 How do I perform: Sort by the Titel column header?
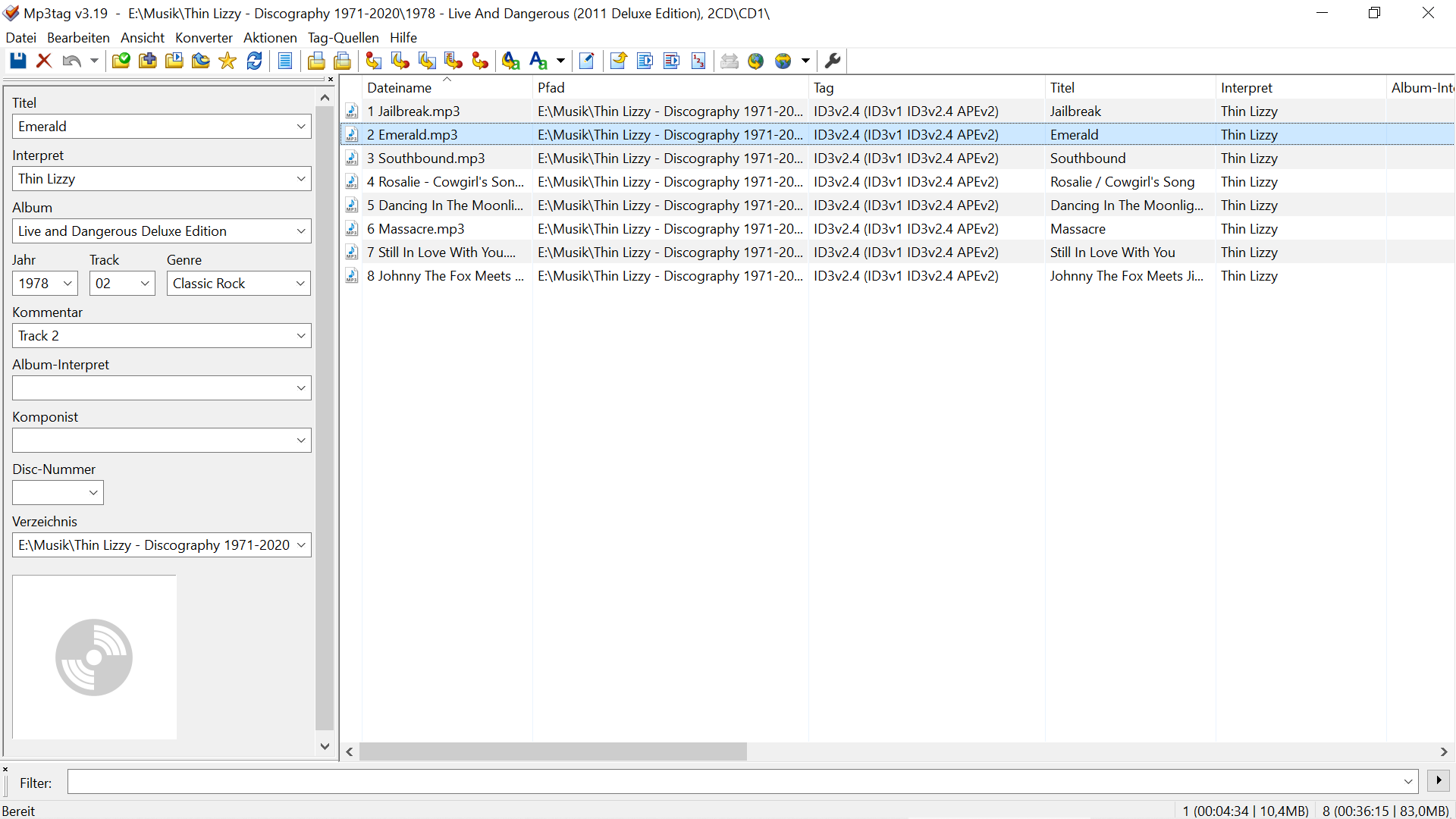coord(1130,88)
